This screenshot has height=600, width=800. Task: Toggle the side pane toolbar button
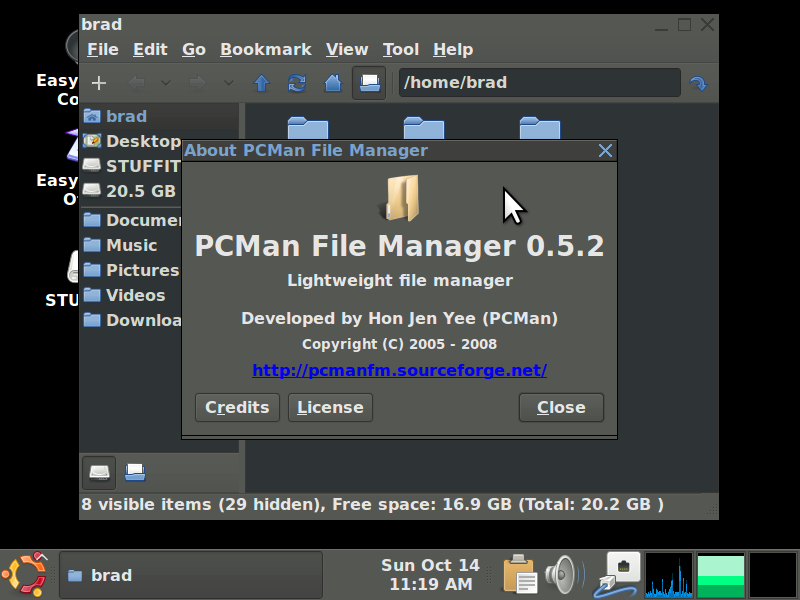[369, 83]
